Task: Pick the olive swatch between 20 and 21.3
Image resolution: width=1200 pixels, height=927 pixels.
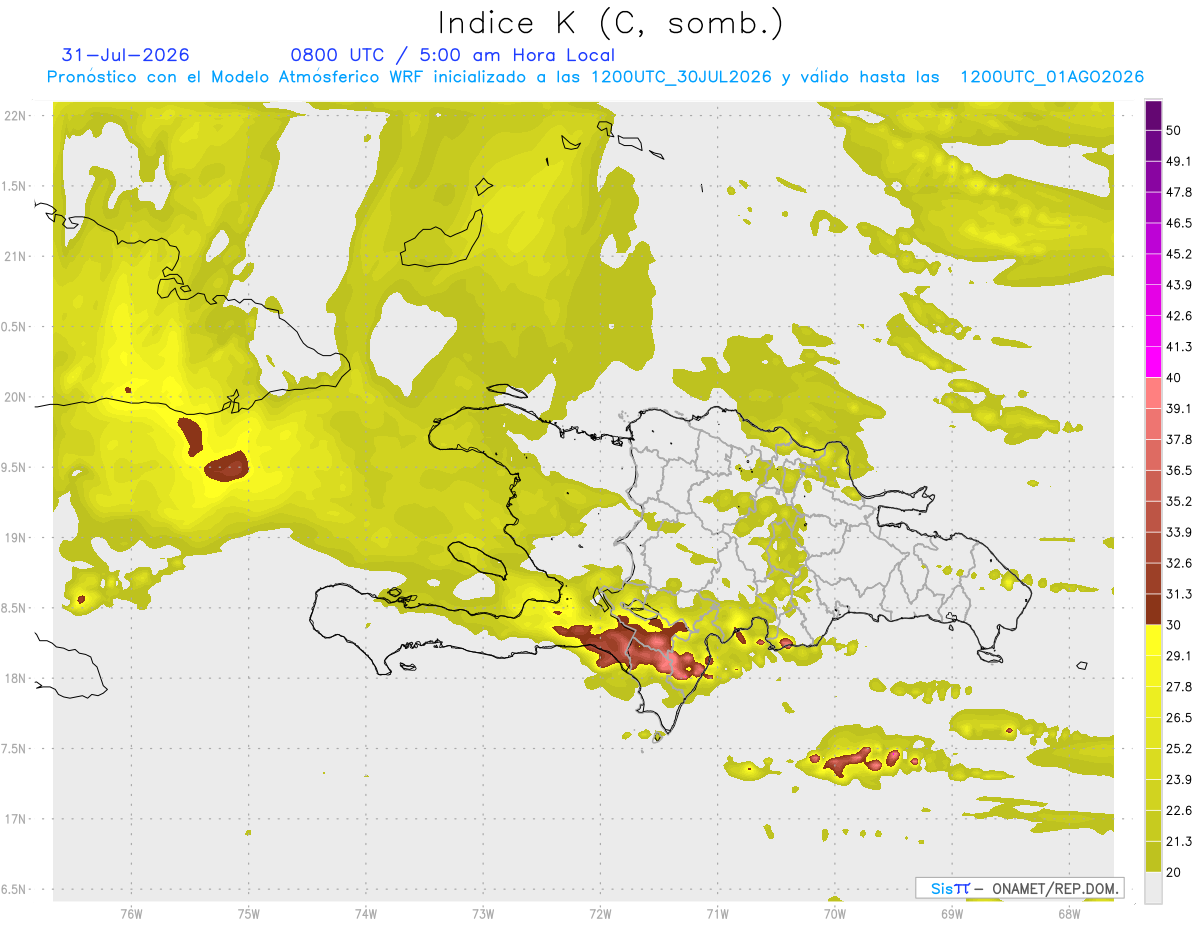Action: click(x=1153, y=856)
